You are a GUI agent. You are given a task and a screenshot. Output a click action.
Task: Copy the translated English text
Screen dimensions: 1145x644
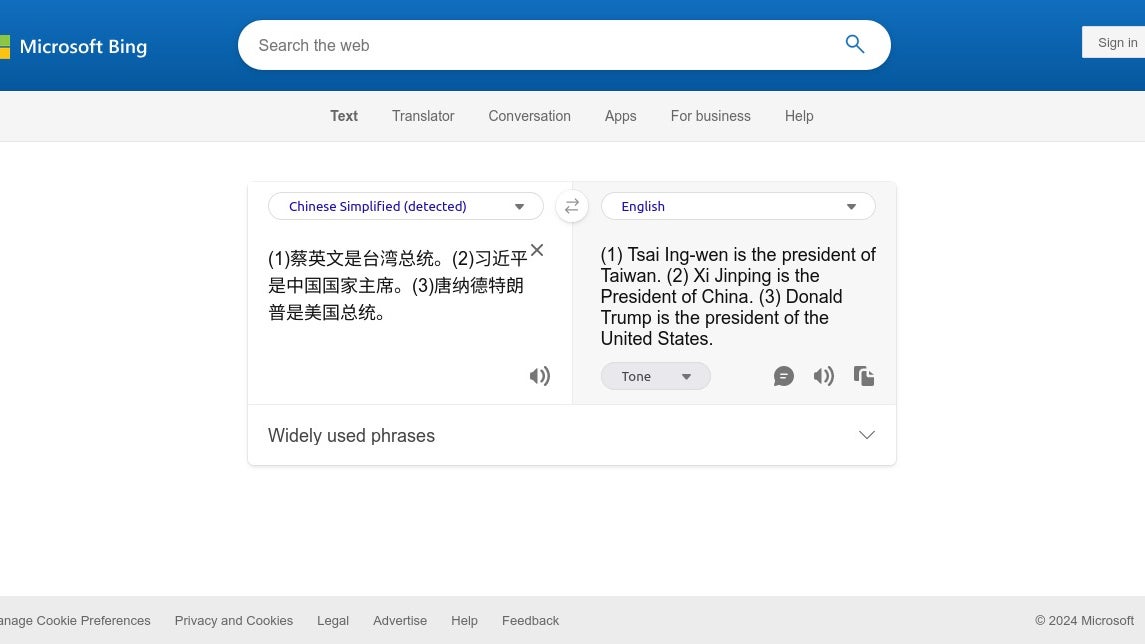click(864, 376)
